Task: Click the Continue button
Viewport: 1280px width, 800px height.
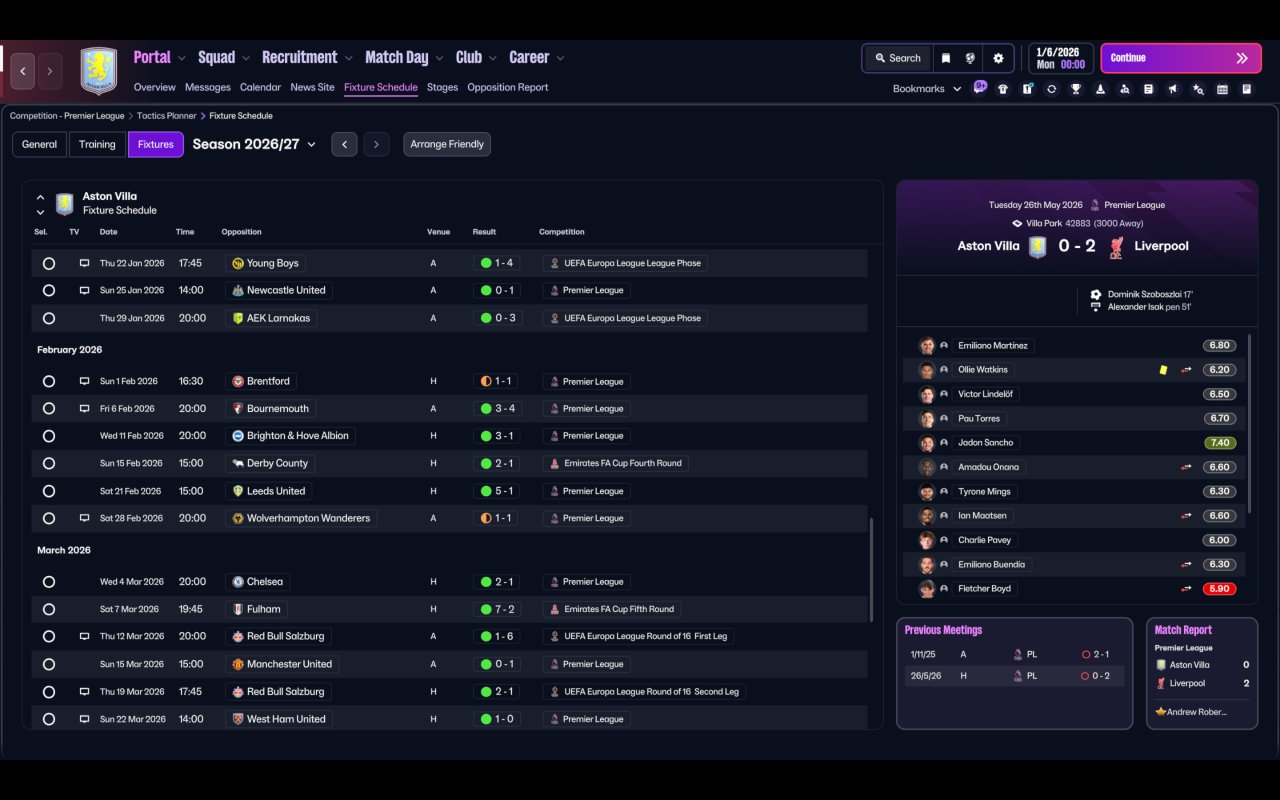Action: pyautogui.click(x=1180, y=58)
